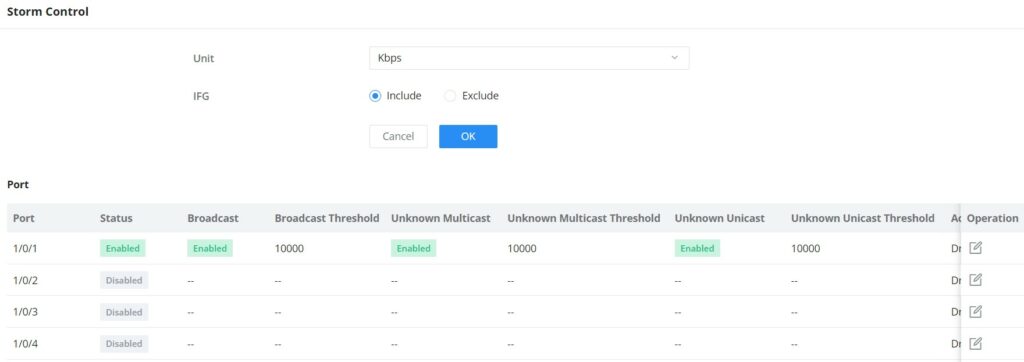This screenshot has width=1024, height=362.
Task: Click the Disabled status badge for port 1/0/3
Action: point(124,312)
